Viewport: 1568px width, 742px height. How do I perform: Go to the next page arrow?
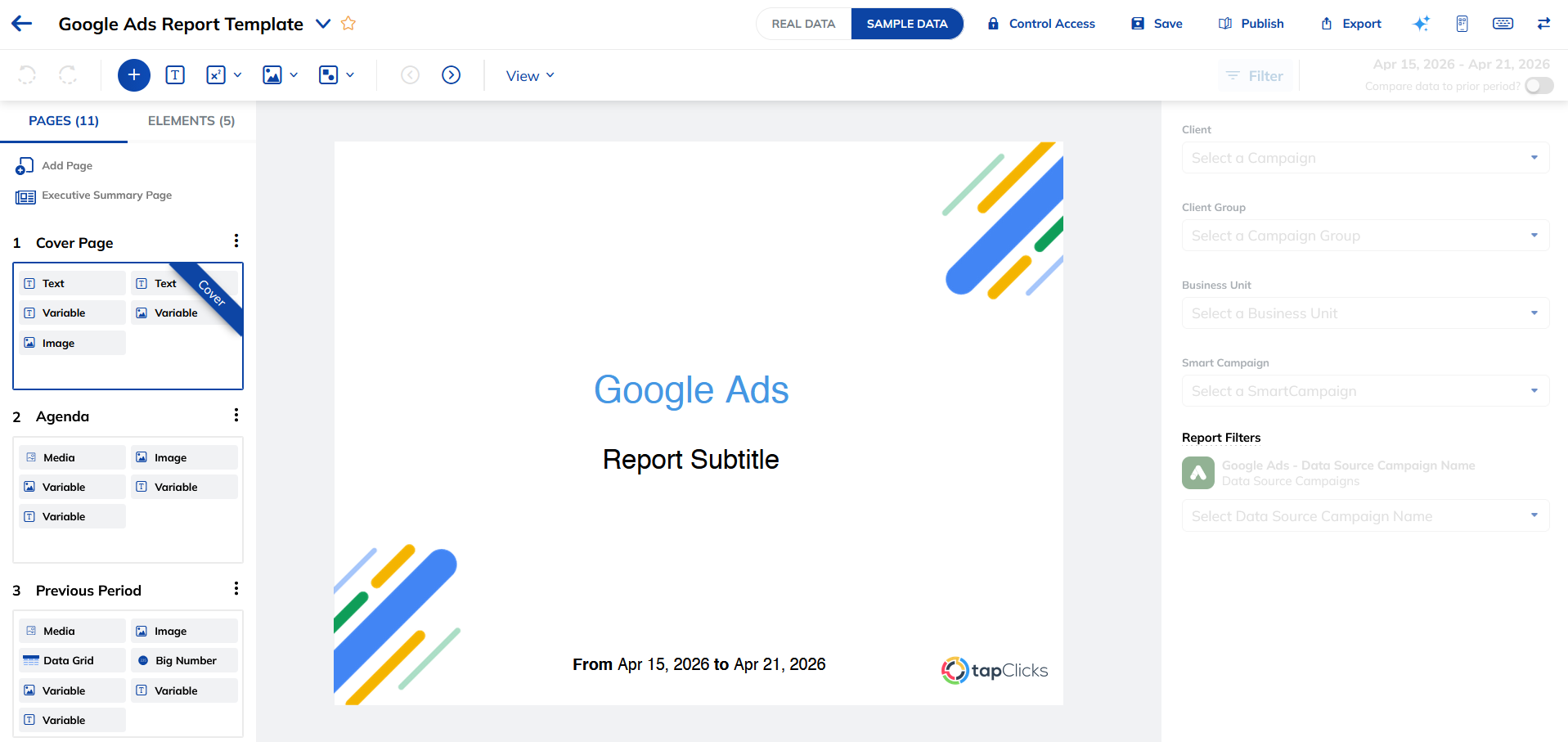452,75
